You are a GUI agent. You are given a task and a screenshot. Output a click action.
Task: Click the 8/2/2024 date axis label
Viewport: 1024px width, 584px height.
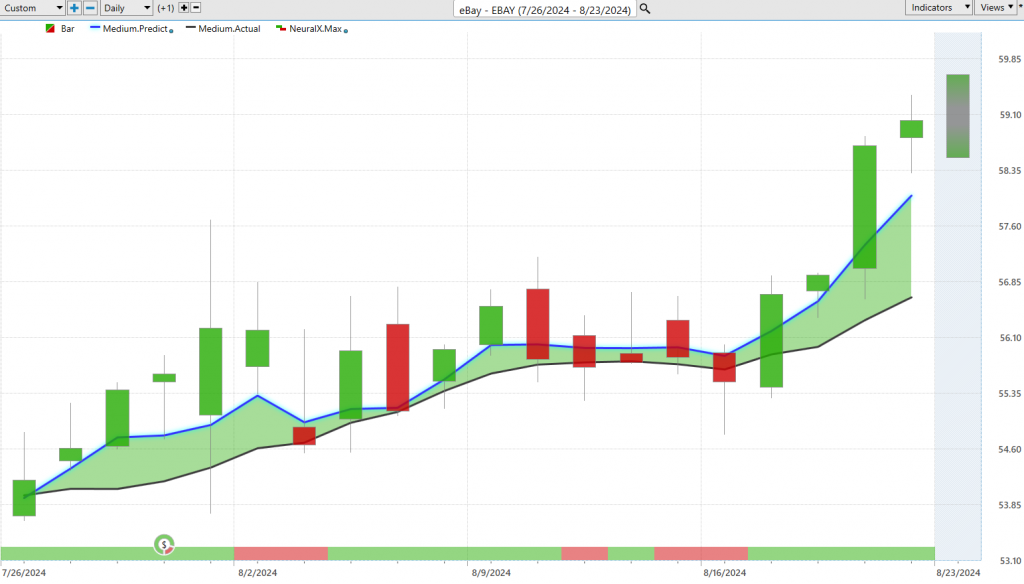pyautogui.click(x=257, y=573)
